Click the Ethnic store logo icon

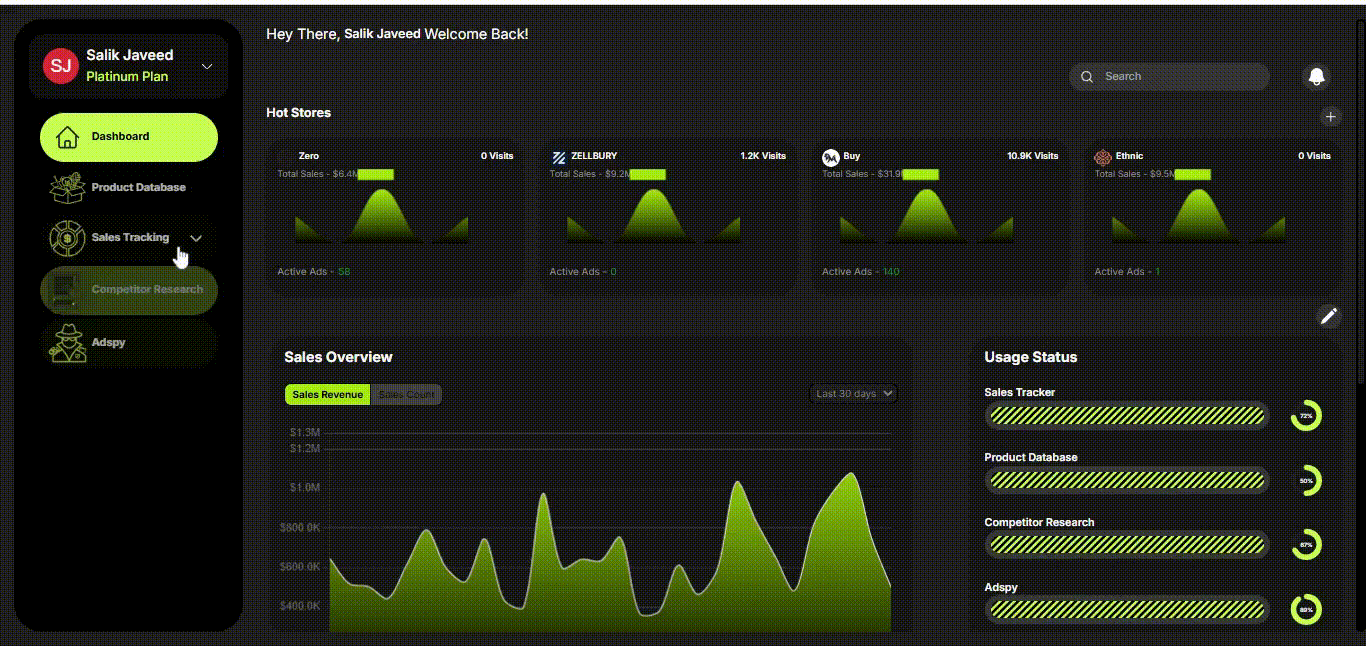[x=1102, y=157]
